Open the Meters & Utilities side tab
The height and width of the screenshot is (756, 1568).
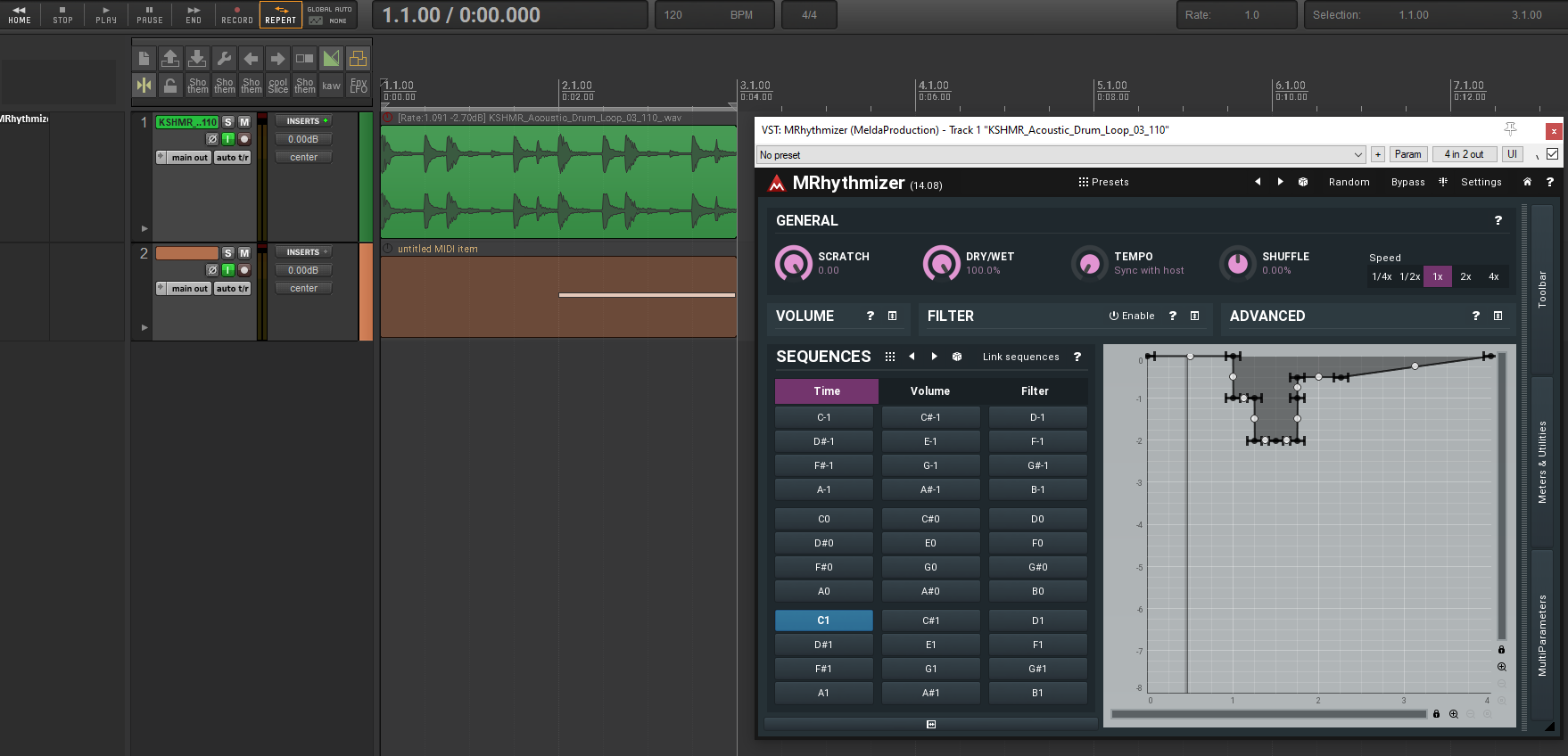[x=1542, y=462]
